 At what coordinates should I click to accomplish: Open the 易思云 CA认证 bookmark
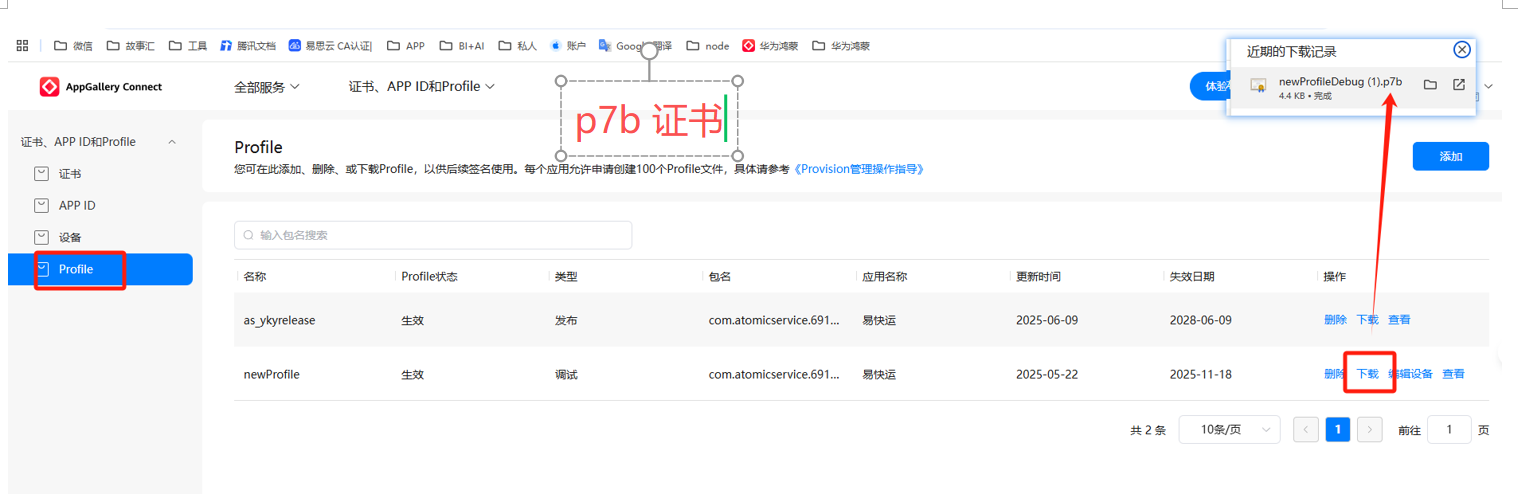click(330, 46)
